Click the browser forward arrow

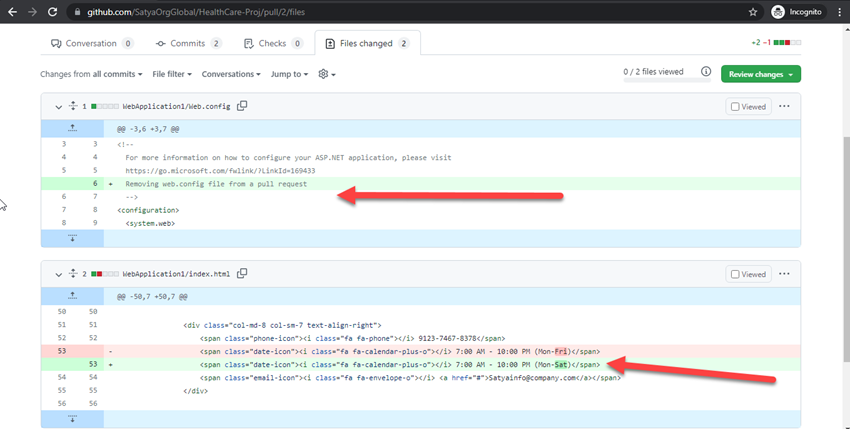coord(33,11)
